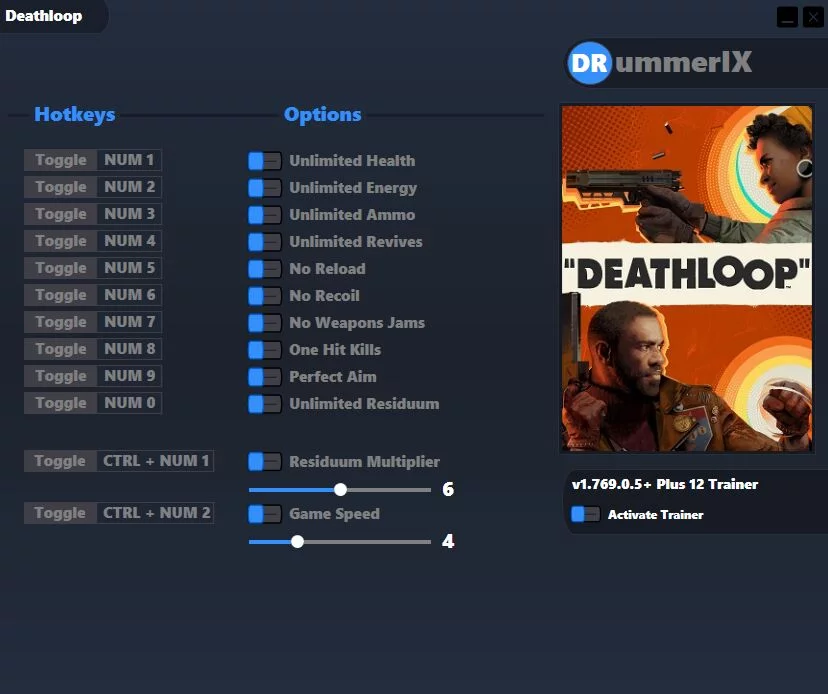Screen dimensions: 828x694
Task: Turn on Unlimited Energy switch
Action: 265,188
